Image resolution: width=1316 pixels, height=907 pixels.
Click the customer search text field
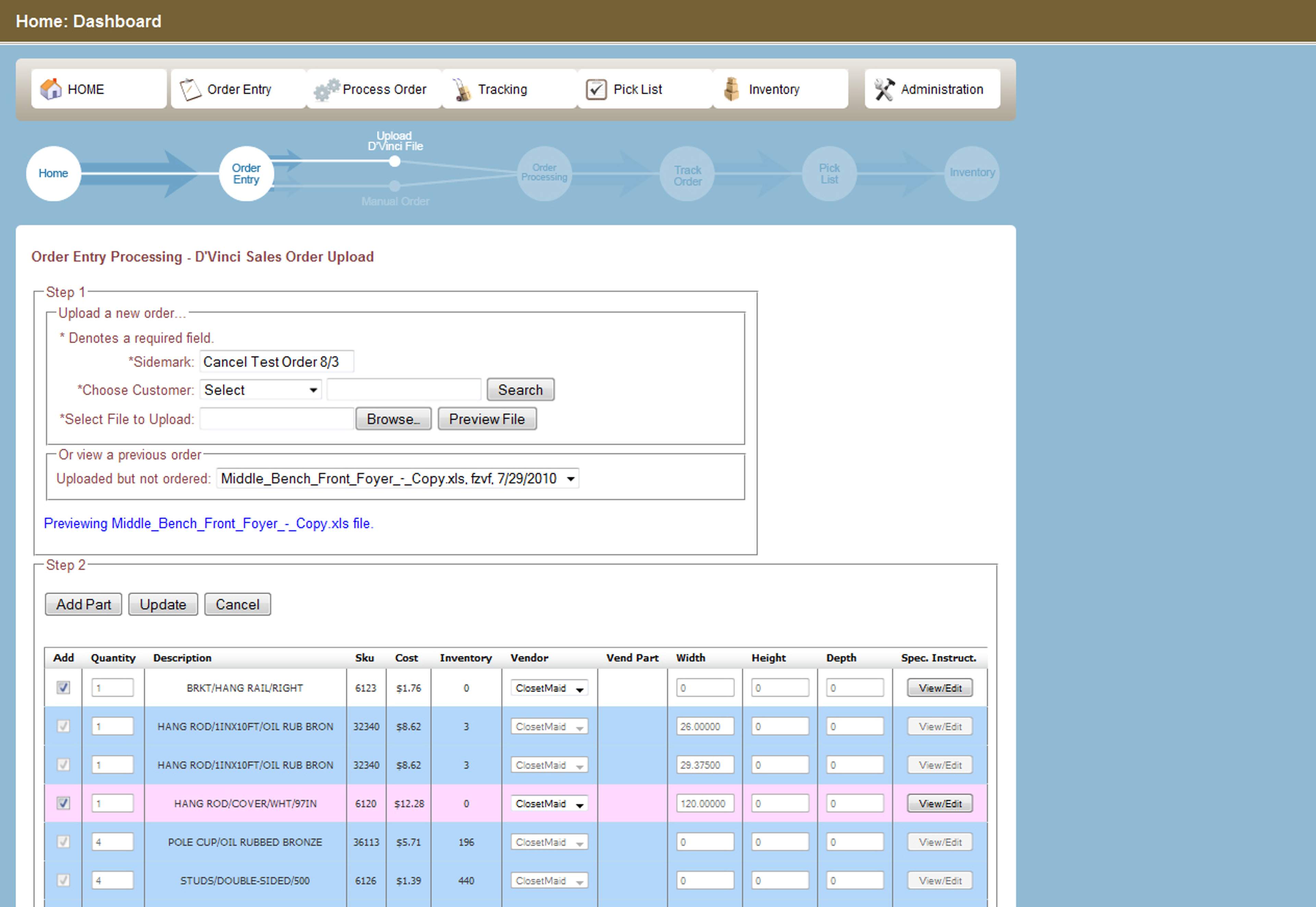point(404,390)
